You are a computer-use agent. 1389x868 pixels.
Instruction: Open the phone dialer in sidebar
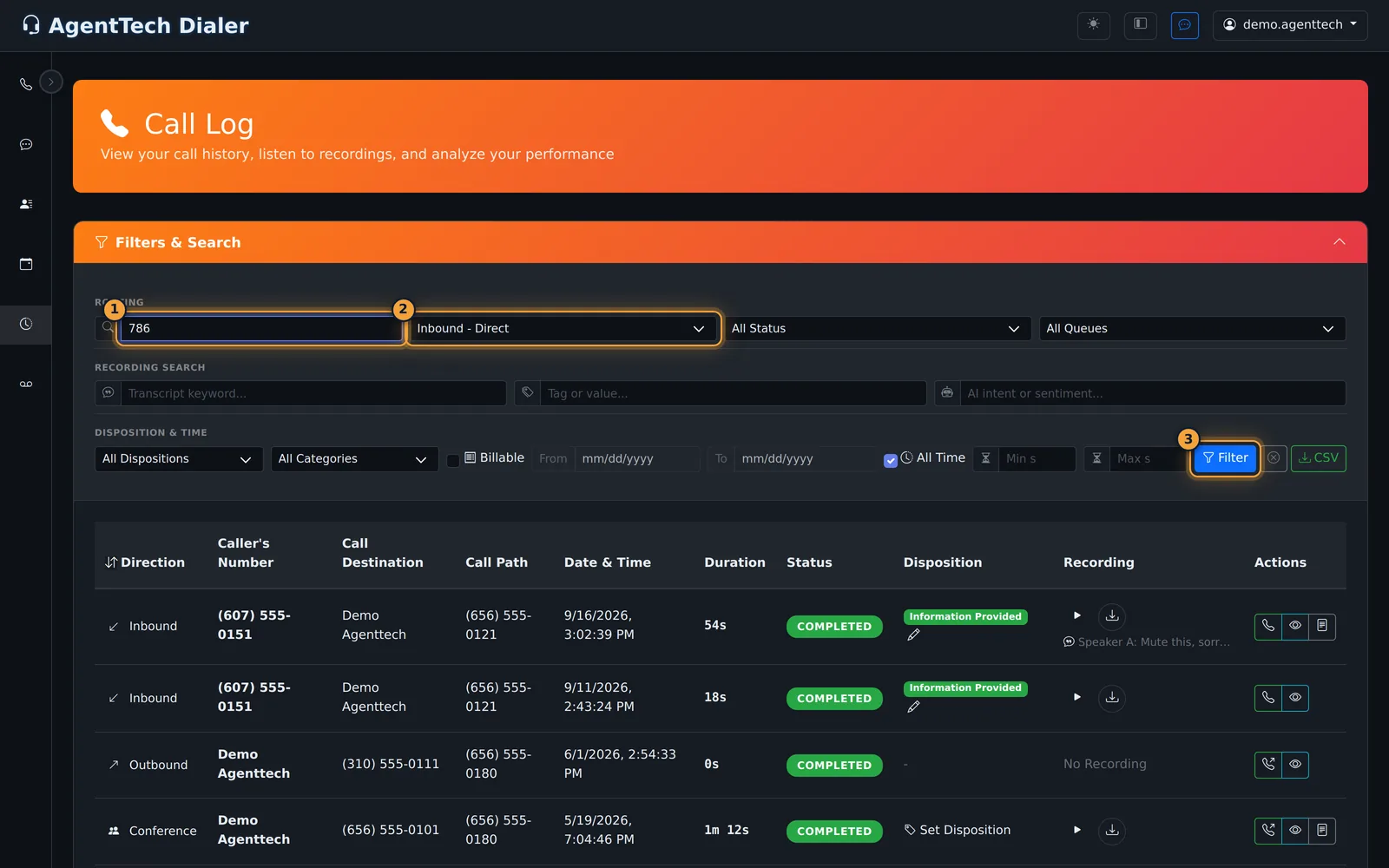coord(26,84)
